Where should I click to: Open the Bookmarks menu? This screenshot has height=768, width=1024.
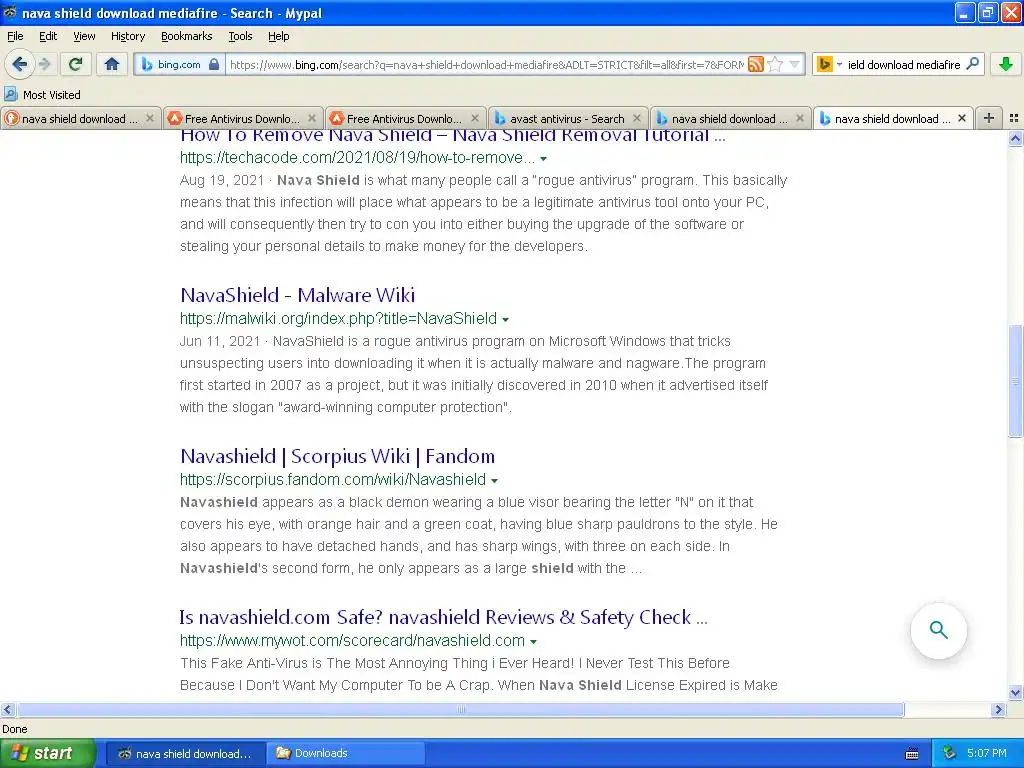[x=187, y=36]
